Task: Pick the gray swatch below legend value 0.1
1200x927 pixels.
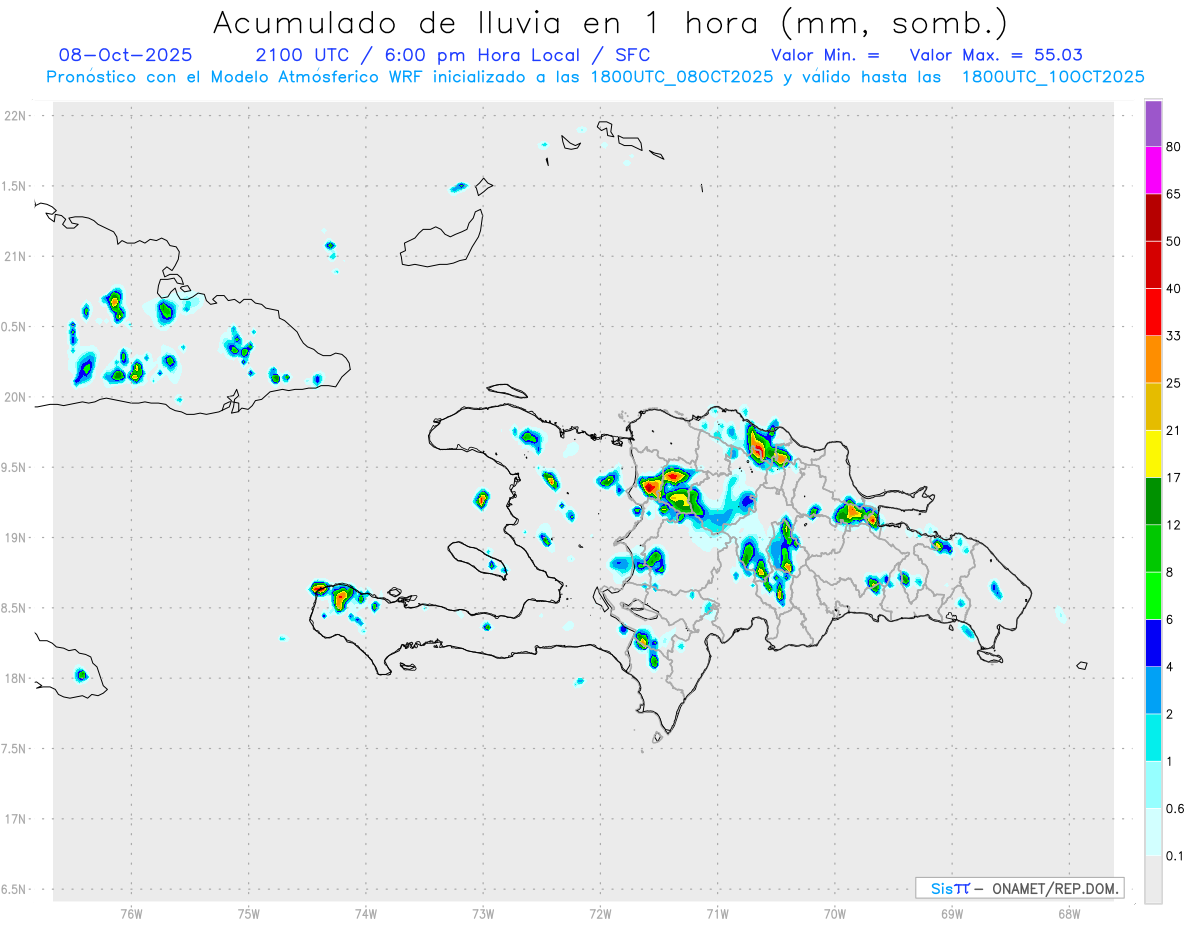Action: click(1153, 880)
